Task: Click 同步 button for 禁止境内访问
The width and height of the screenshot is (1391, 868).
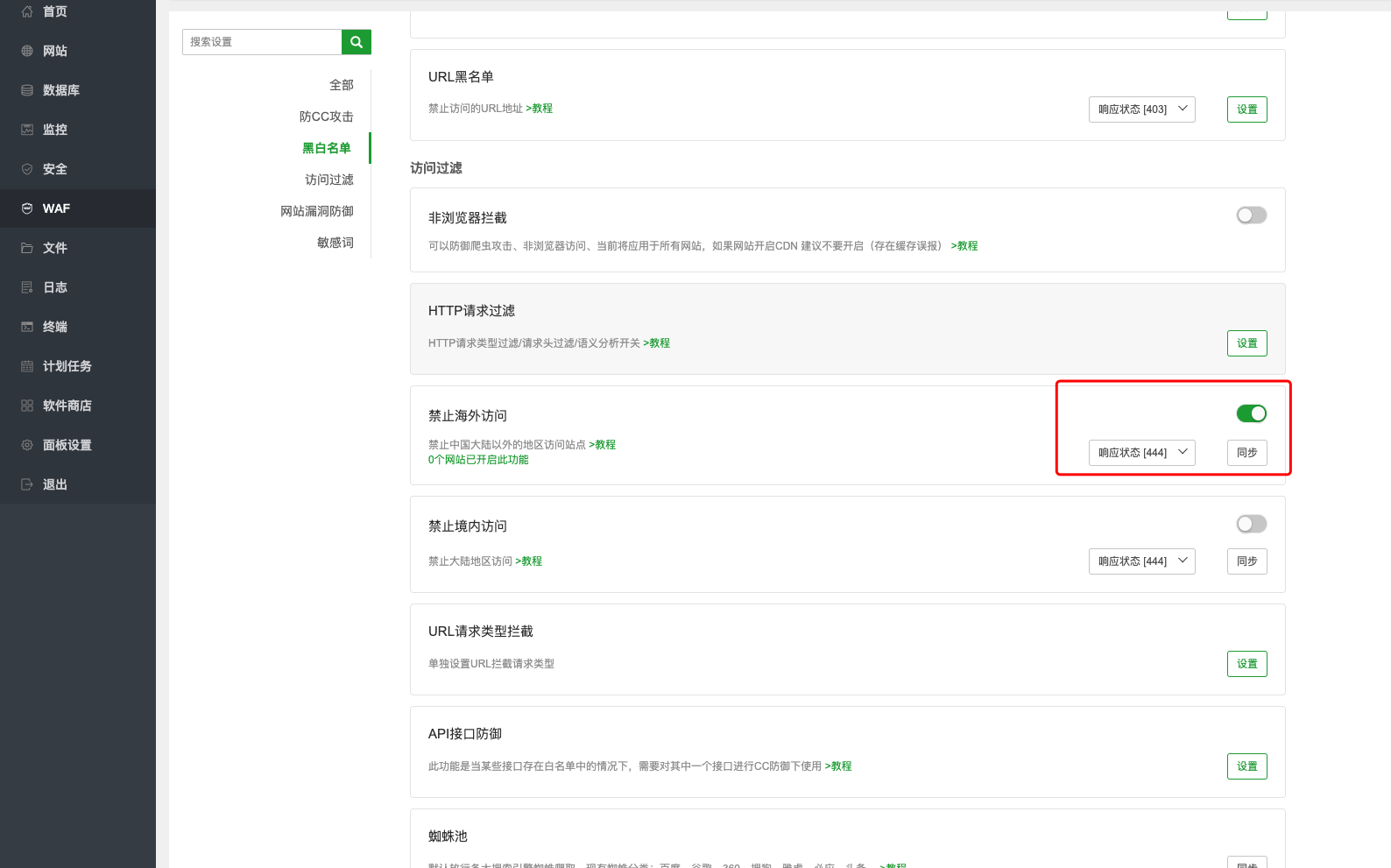Action: tap(1247, 561)
